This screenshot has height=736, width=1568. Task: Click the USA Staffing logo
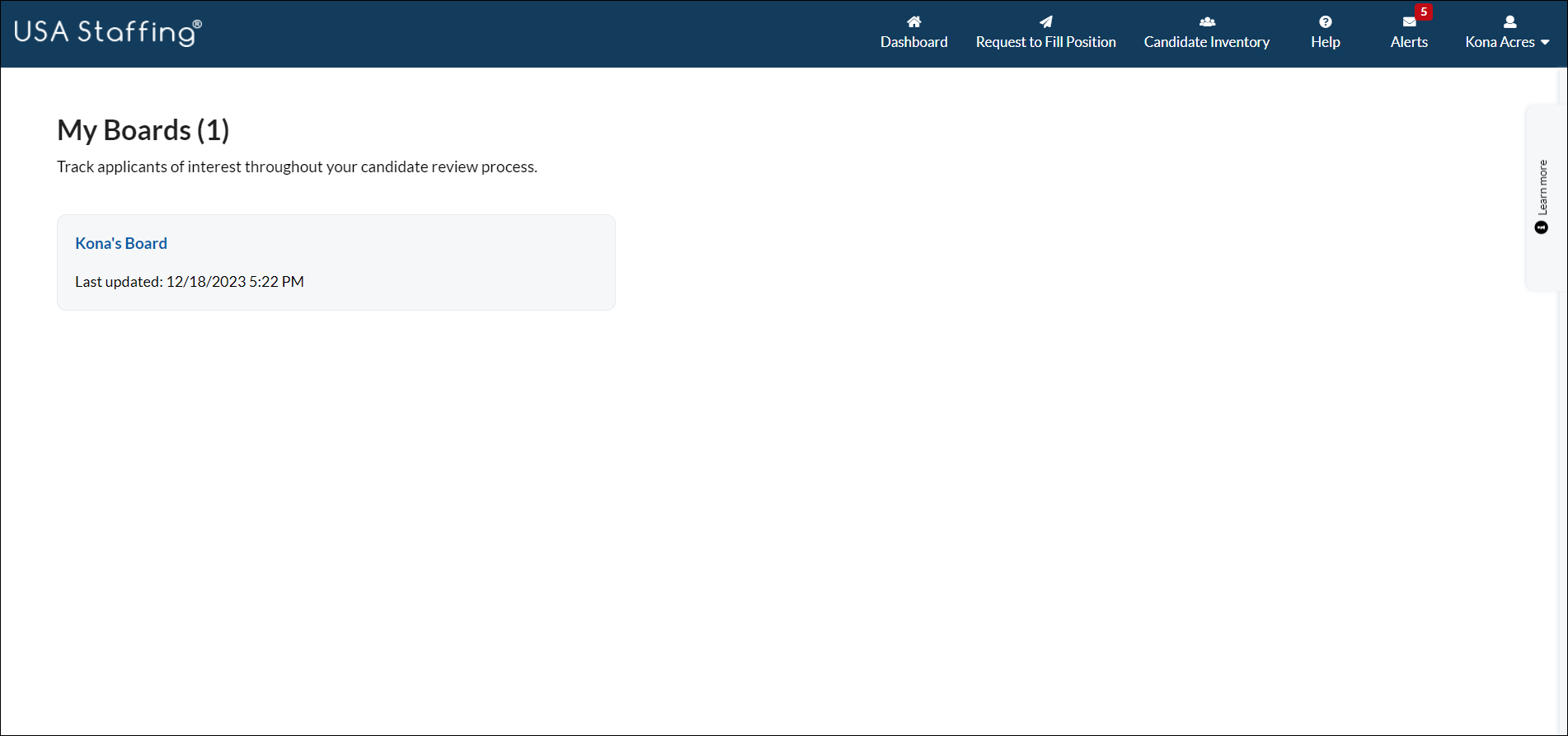(108, 32)
